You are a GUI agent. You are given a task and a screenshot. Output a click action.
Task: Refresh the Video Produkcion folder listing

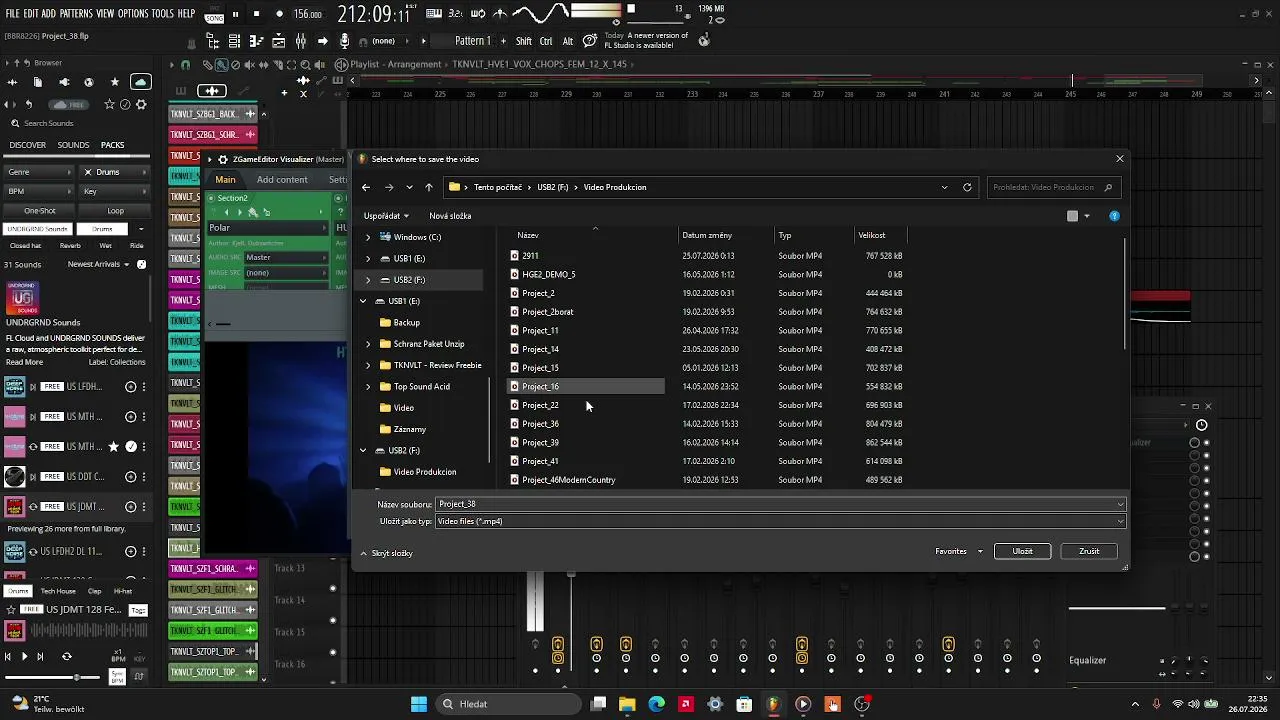point(967,187)
